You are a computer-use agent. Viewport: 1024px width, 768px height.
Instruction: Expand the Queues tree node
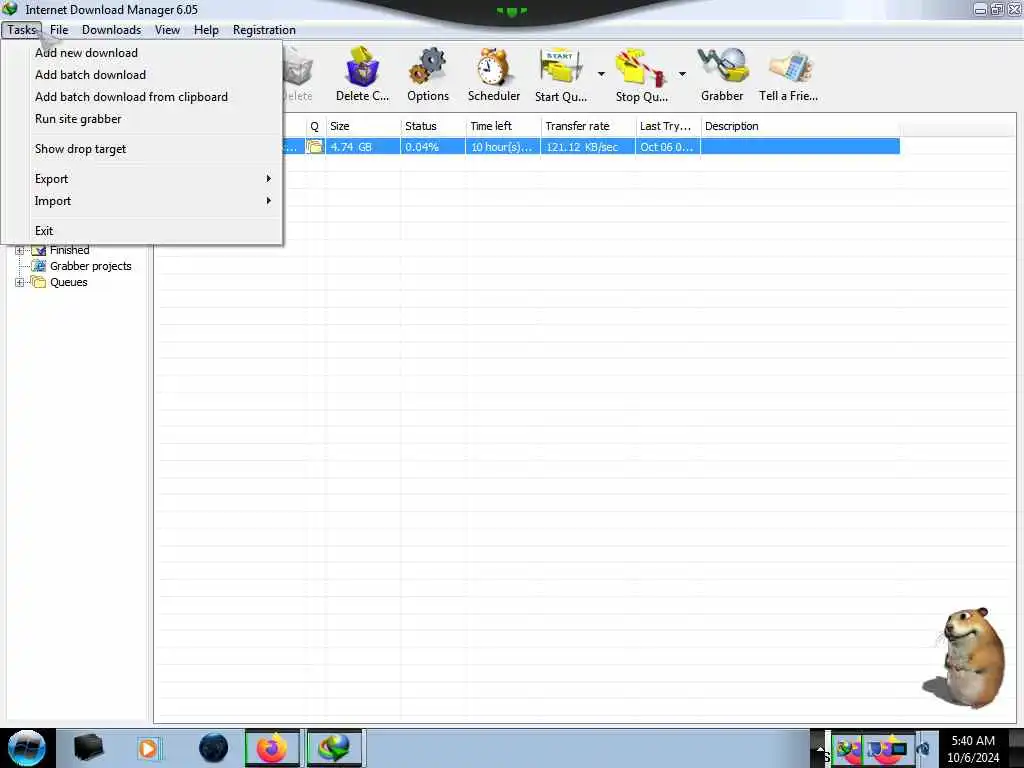20,282
